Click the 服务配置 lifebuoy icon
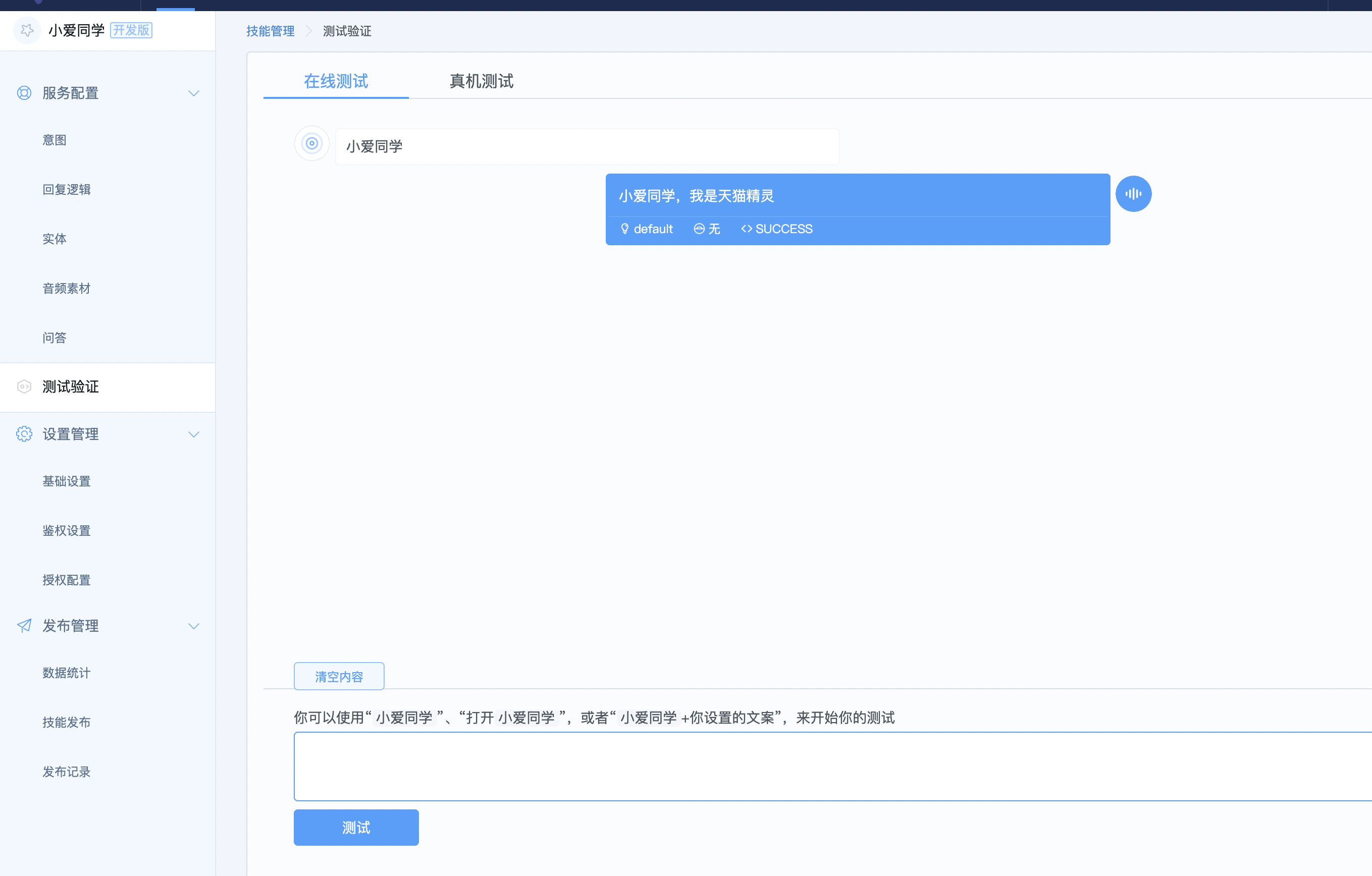This screenshot has width=1372, height=876. pos(24,93)
